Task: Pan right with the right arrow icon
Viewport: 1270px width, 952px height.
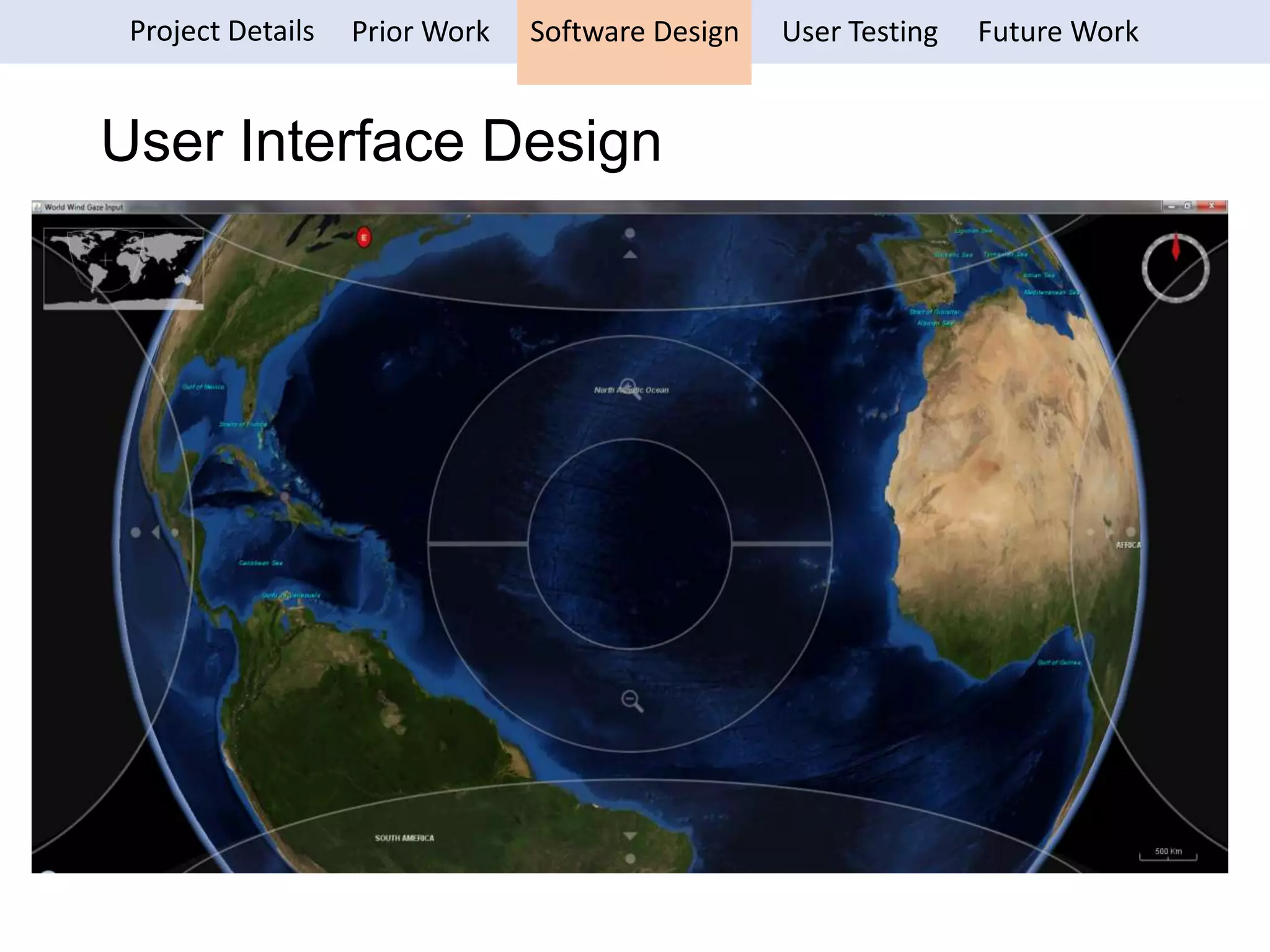Action: pos(1110,532)
